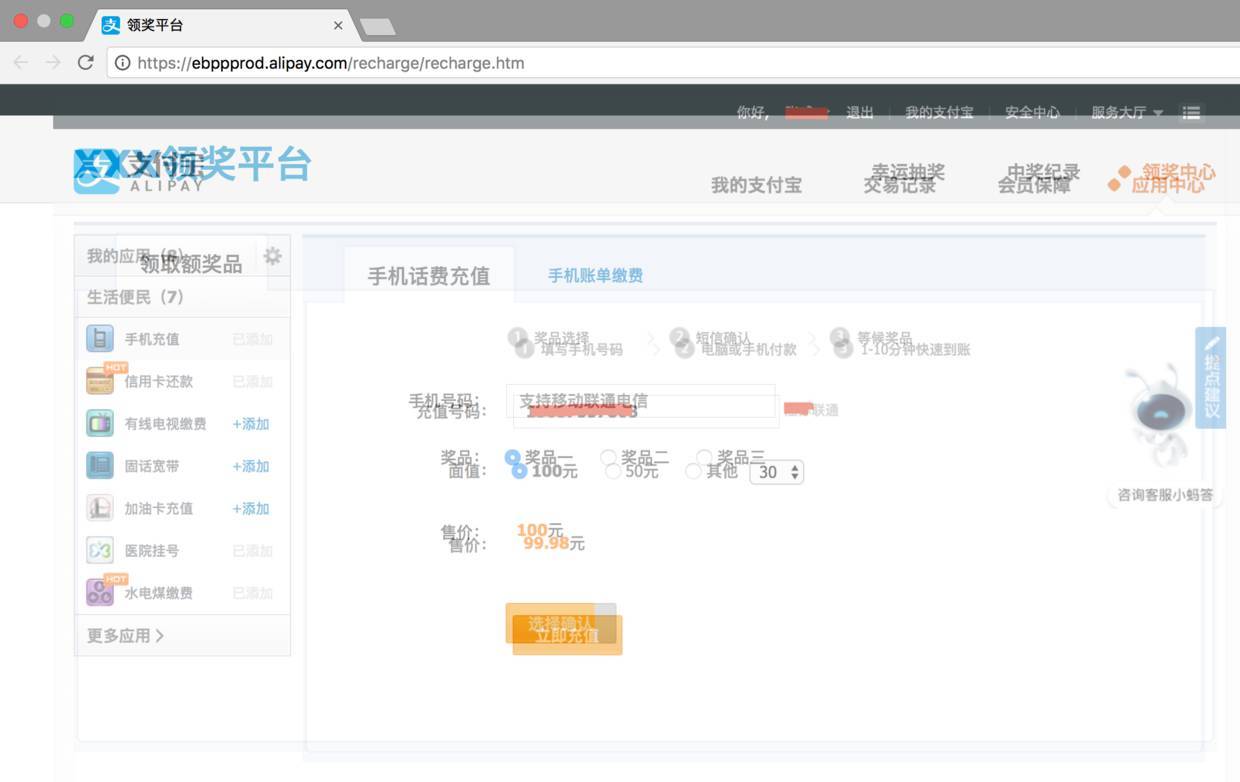
Task: Open the 固话宽带 broadband icon
Action: coord(100,466)
